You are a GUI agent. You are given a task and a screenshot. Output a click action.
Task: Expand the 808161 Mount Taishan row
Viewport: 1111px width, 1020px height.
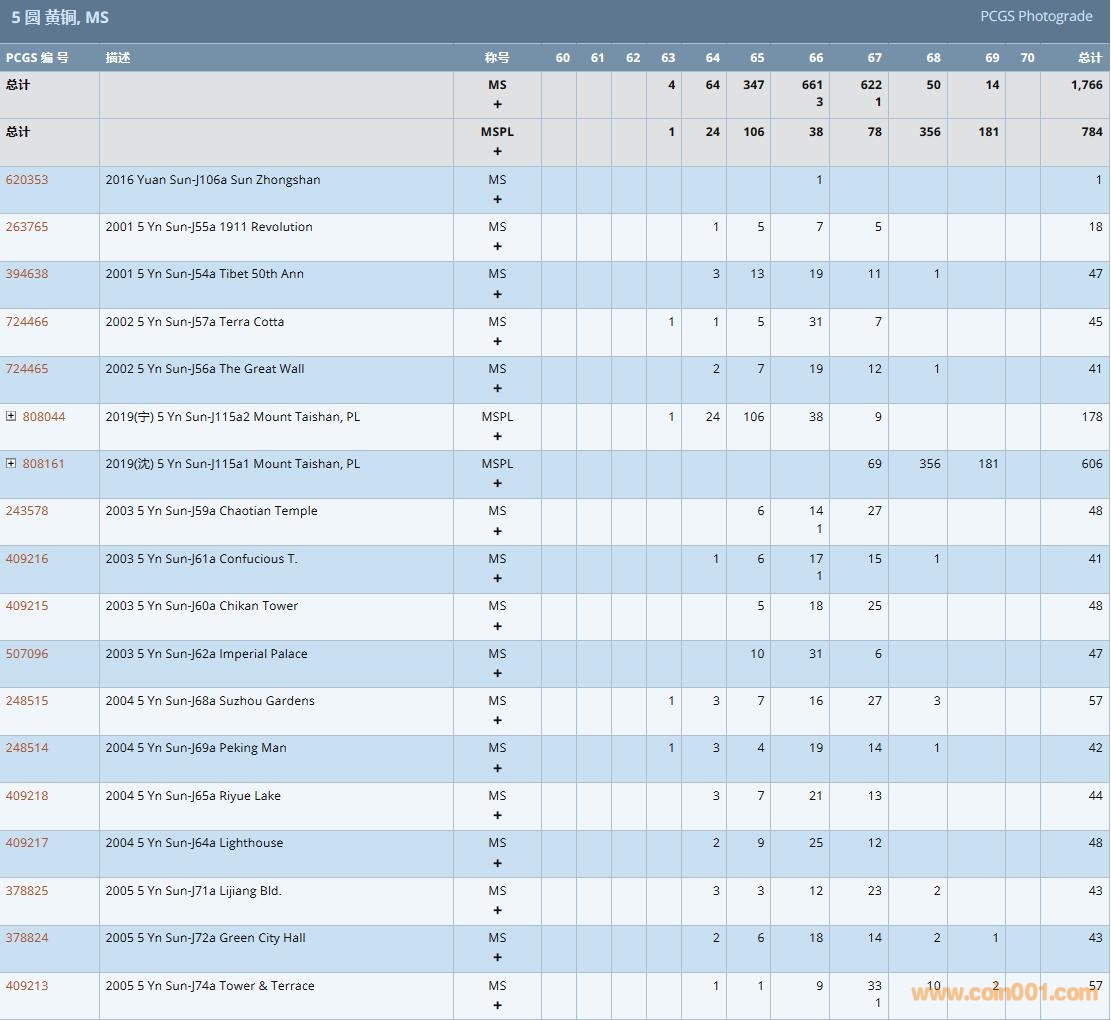point(11,464)
